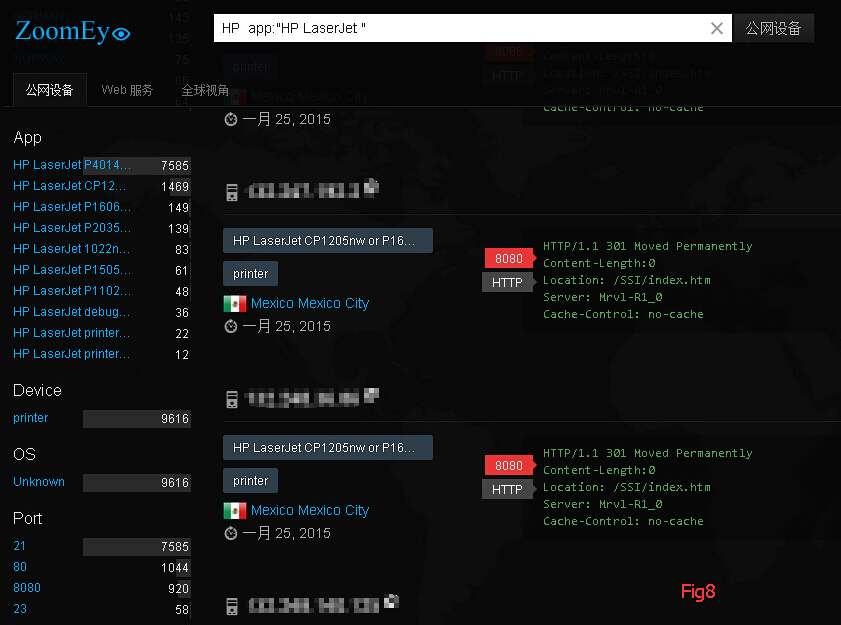
Task: Click the 7585 count for HP LaserJet P4014
Action: pos(175,166)
